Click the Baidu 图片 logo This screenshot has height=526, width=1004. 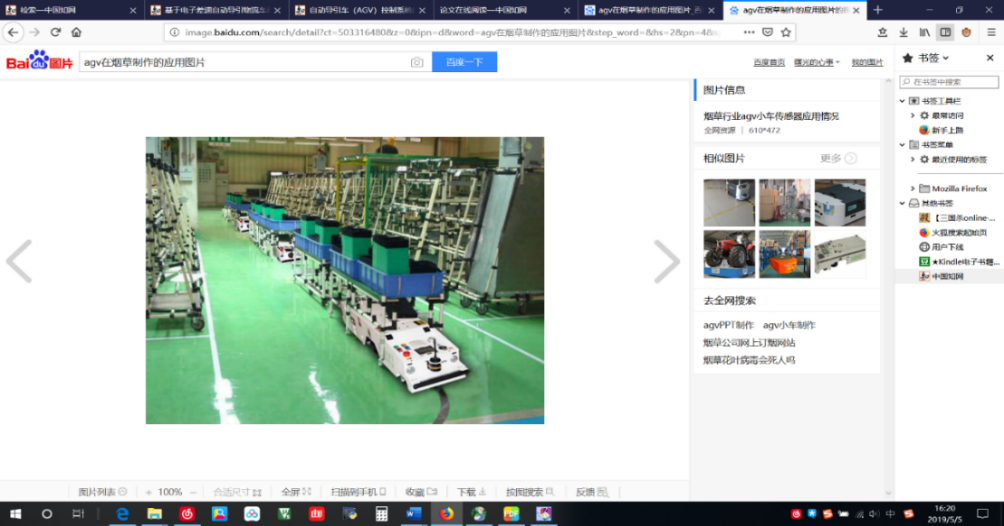coord(39,60)
